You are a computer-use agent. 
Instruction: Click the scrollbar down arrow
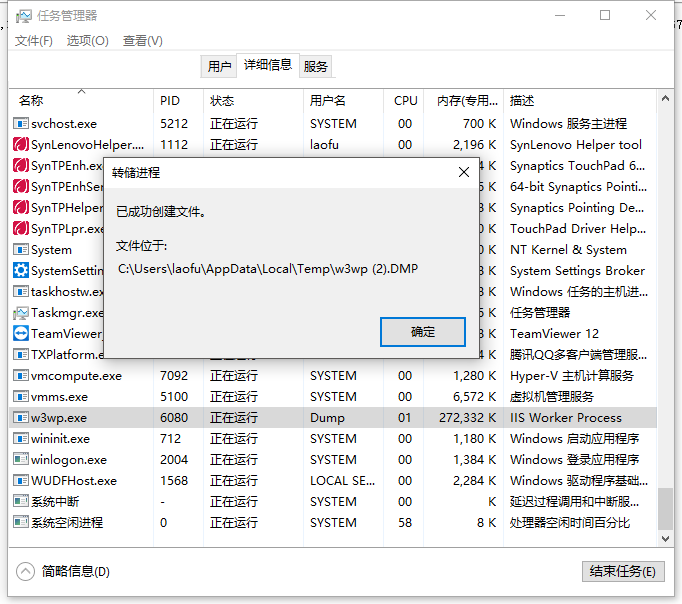pyautogui.click(x=665, y=539)
